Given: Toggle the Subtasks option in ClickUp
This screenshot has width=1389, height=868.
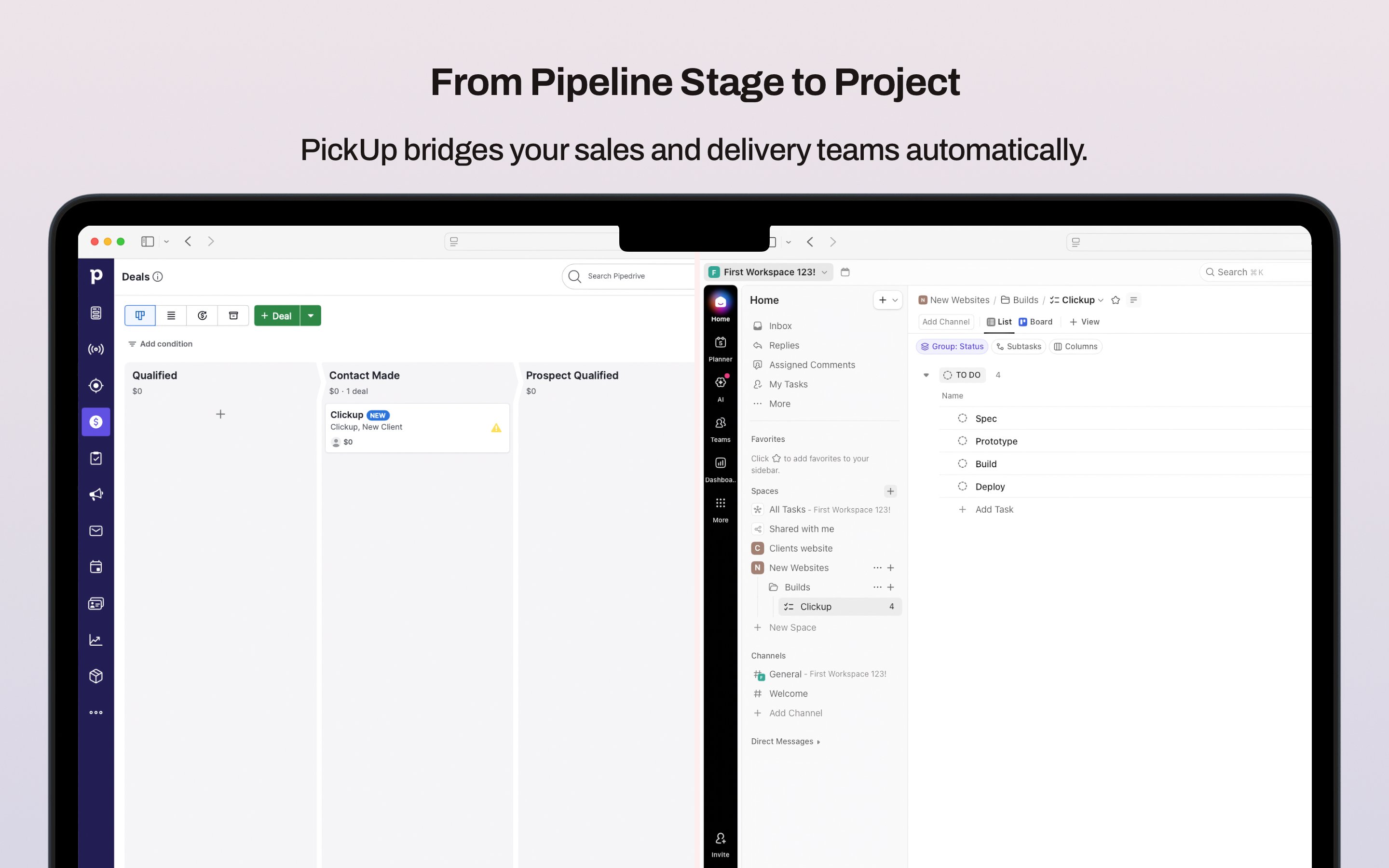Looking at the screenshot, I should click(x=1019, y=346).
